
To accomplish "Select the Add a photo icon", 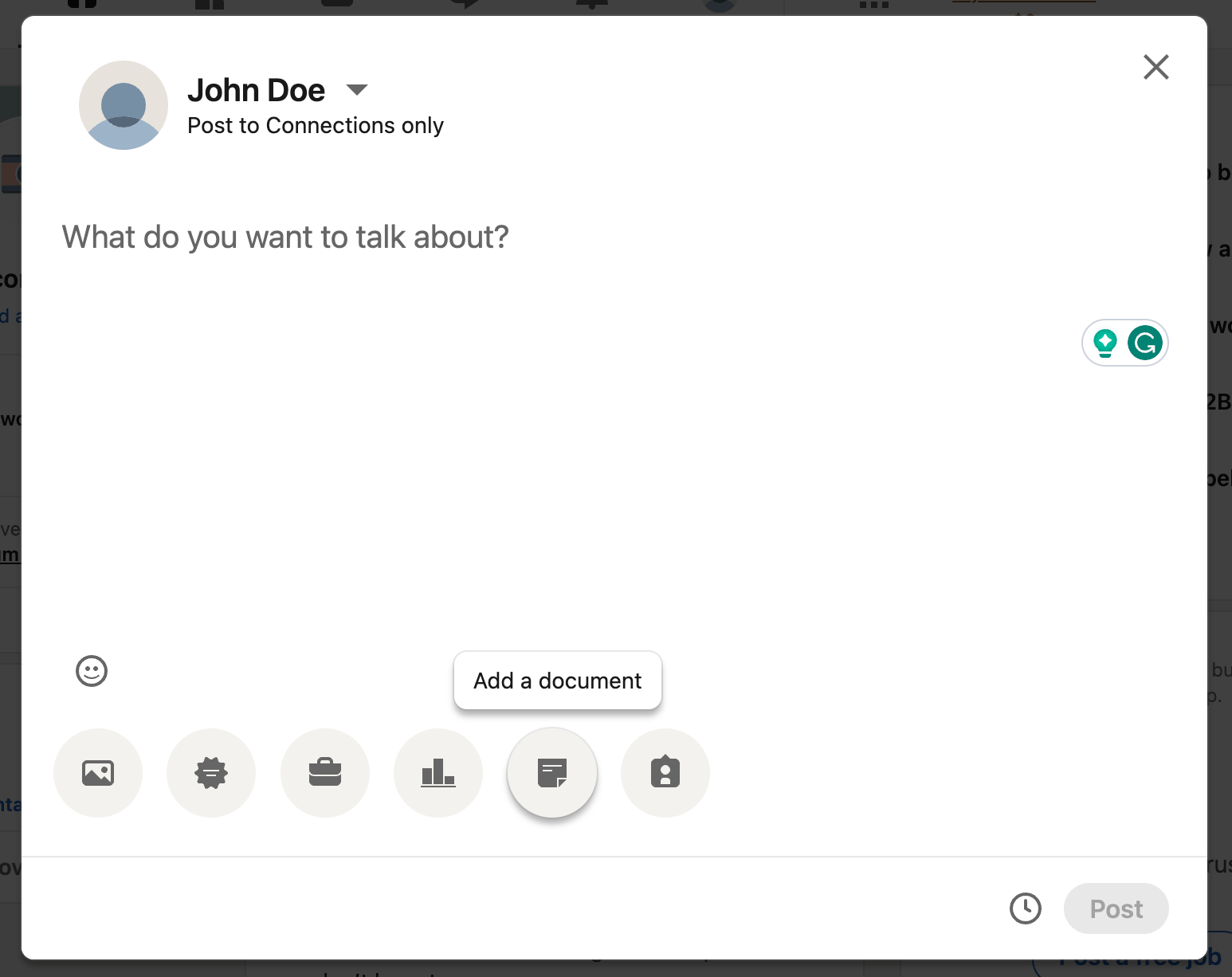I will pos(98,772).
